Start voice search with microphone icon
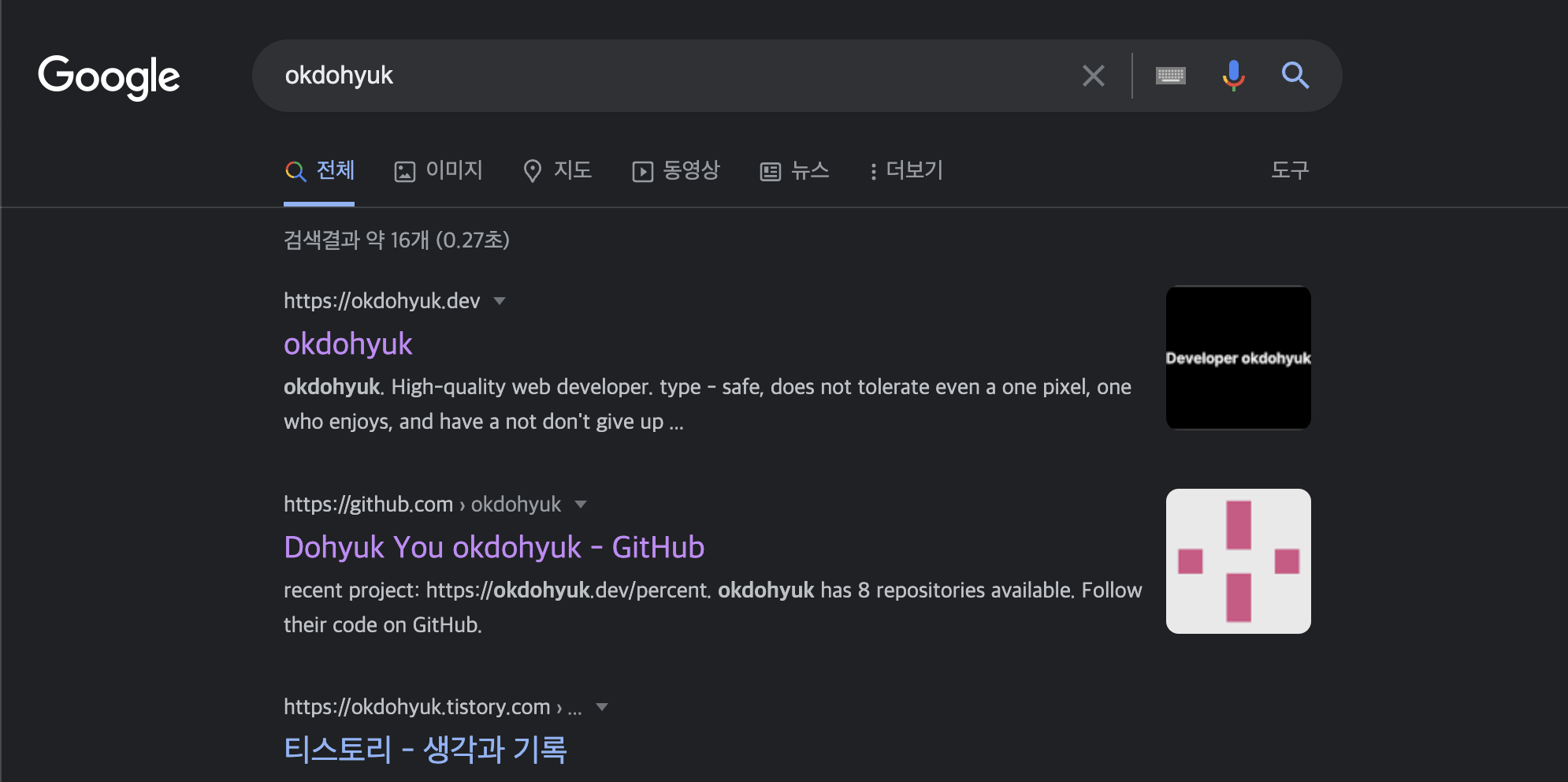 [1233, 76]
